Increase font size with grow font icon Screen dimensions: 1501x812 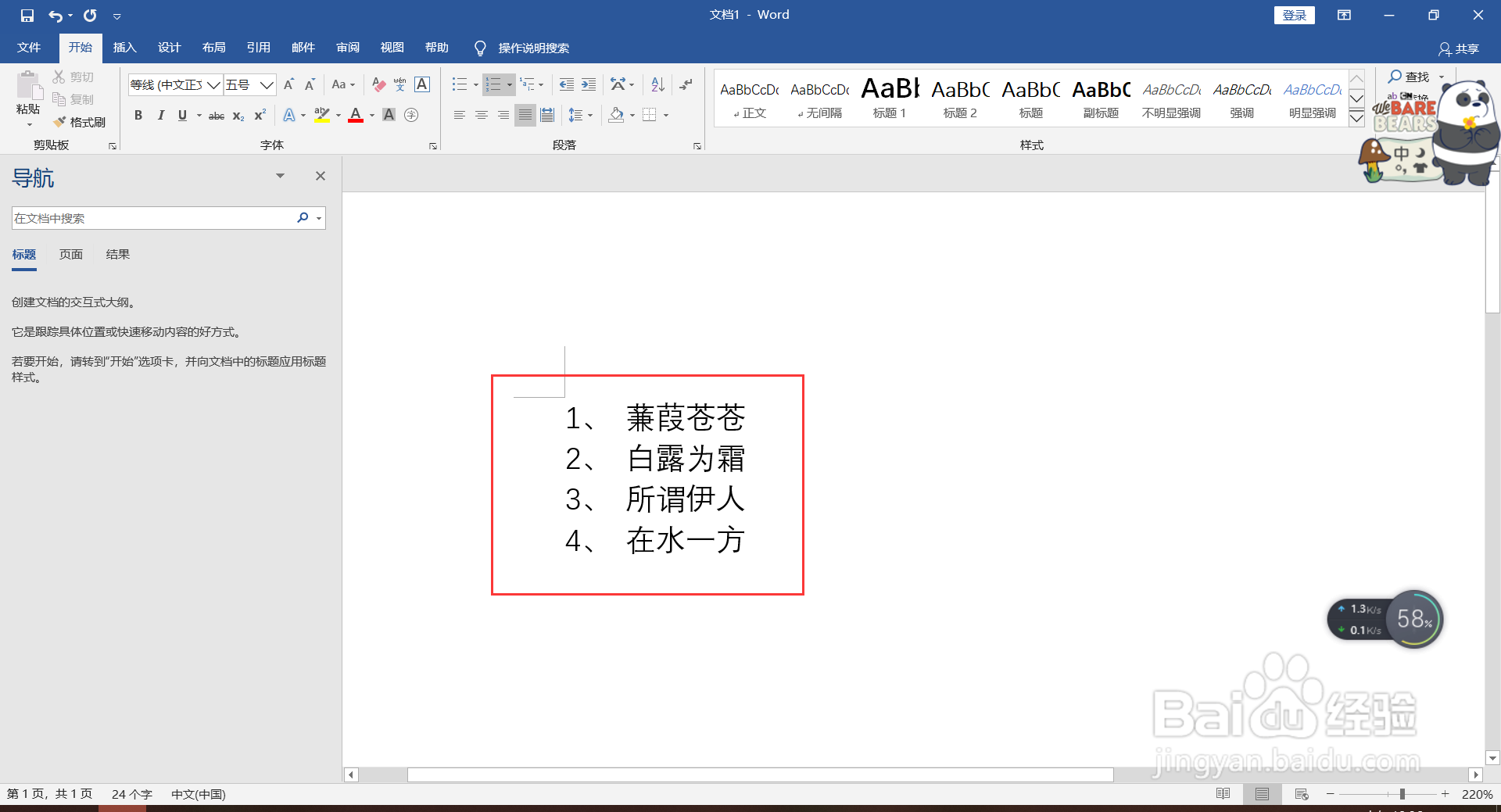[288, 84]
